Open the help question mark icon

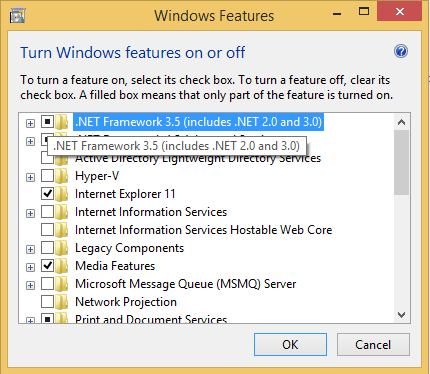(401, 51)
